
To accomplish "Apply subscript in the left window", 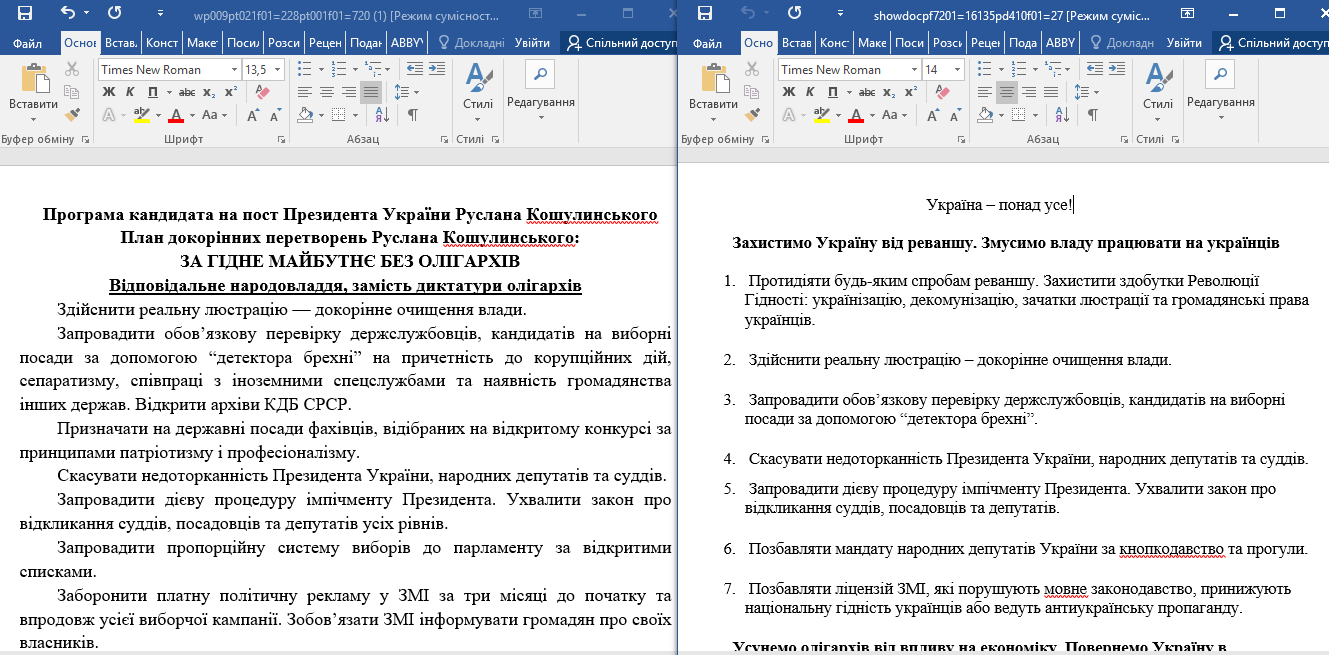I will click(208, 92).
